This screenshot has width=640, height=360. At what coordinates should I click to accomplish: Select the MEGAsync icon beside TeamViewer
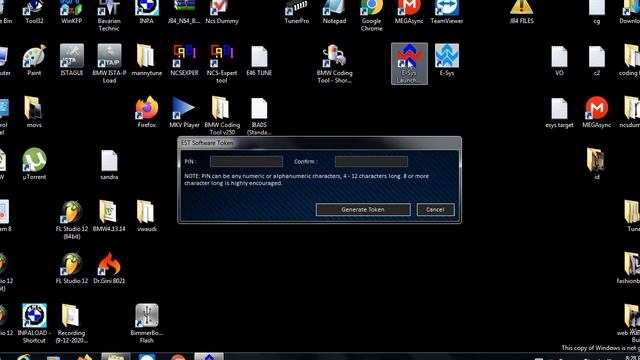click(409, 12)
